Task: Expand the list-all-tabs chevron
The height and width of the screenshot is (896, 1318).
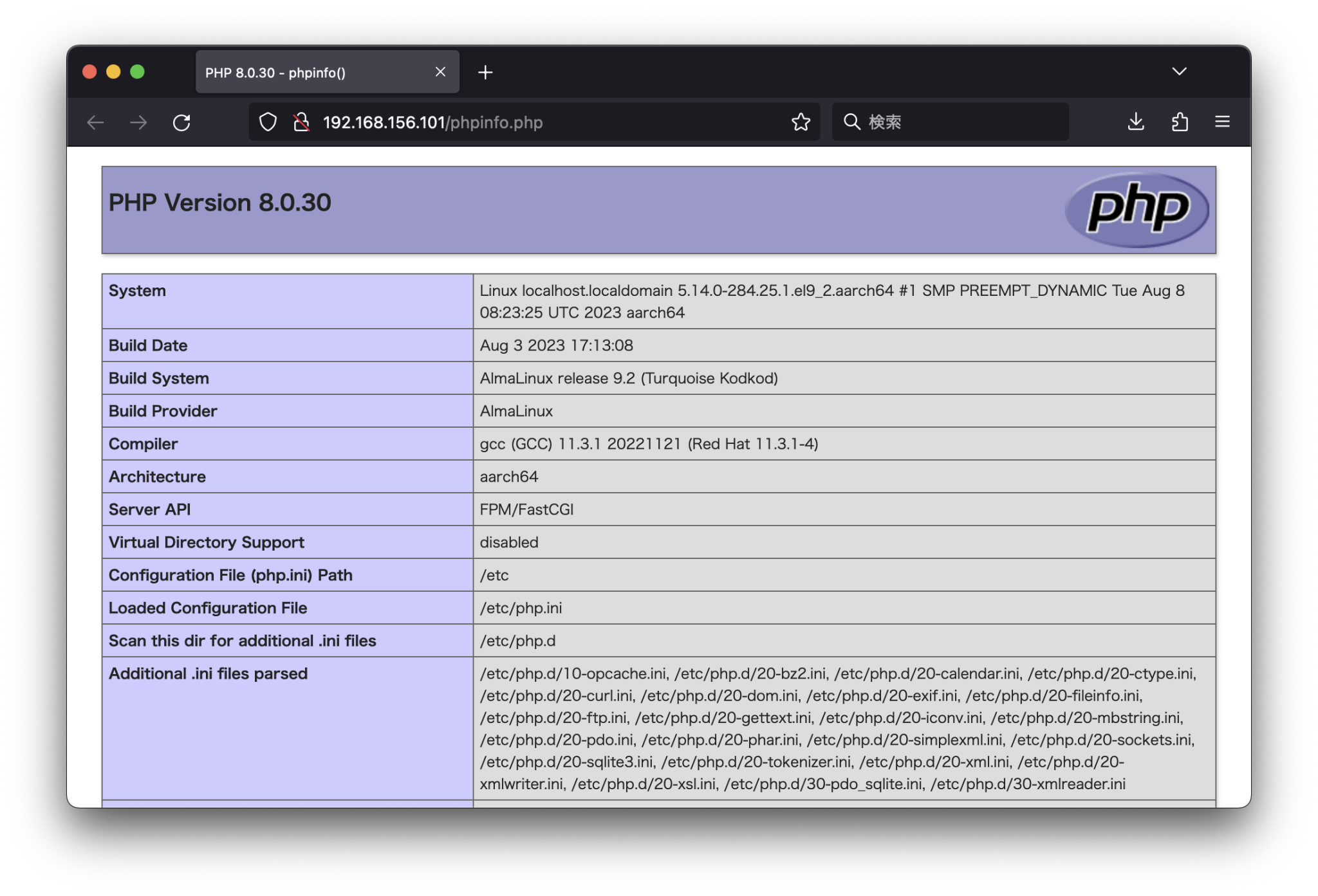Action: (1179, 71)
